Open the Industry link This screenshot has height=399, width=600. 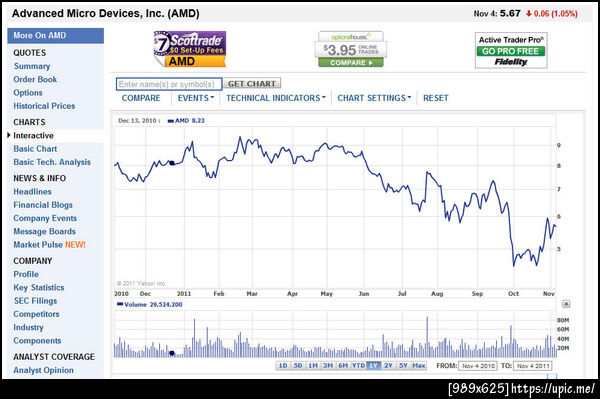click(x=28, y=327)
